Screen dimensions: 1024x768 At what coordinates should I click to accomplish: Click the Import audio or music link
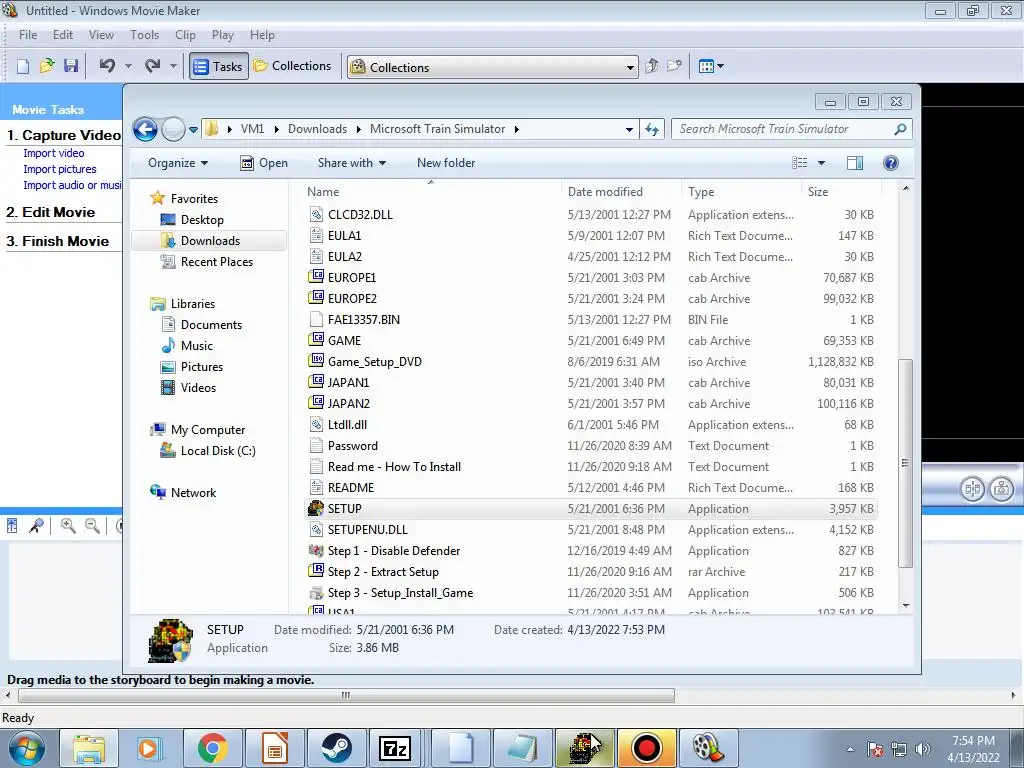(x=72, y=185)
